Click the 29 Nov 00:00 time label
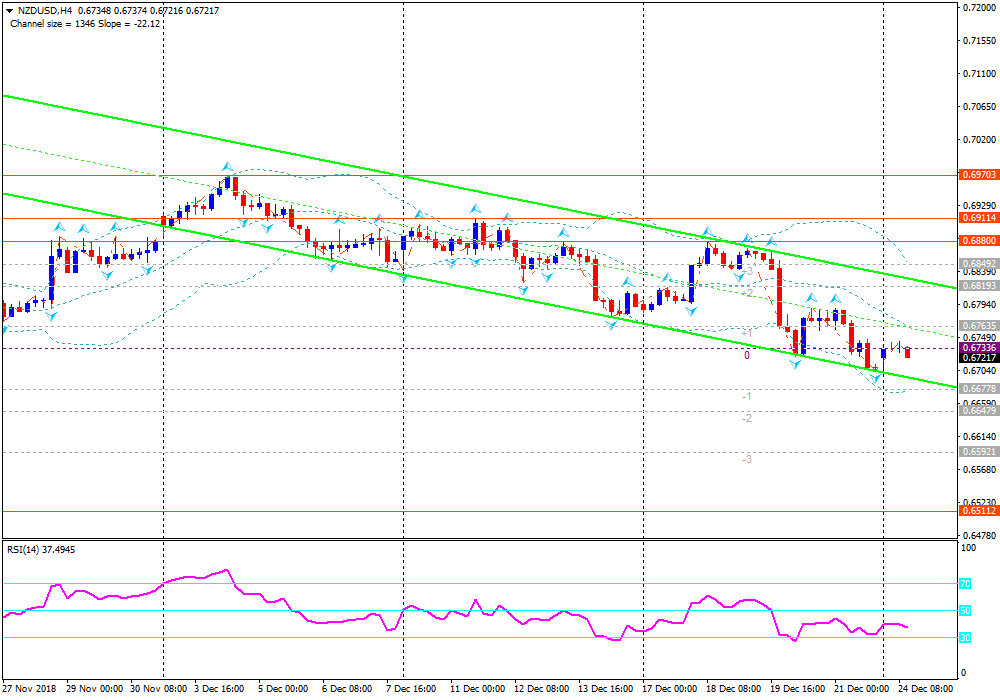Screen dimensions: 1000x700 [x=94, y=689]
